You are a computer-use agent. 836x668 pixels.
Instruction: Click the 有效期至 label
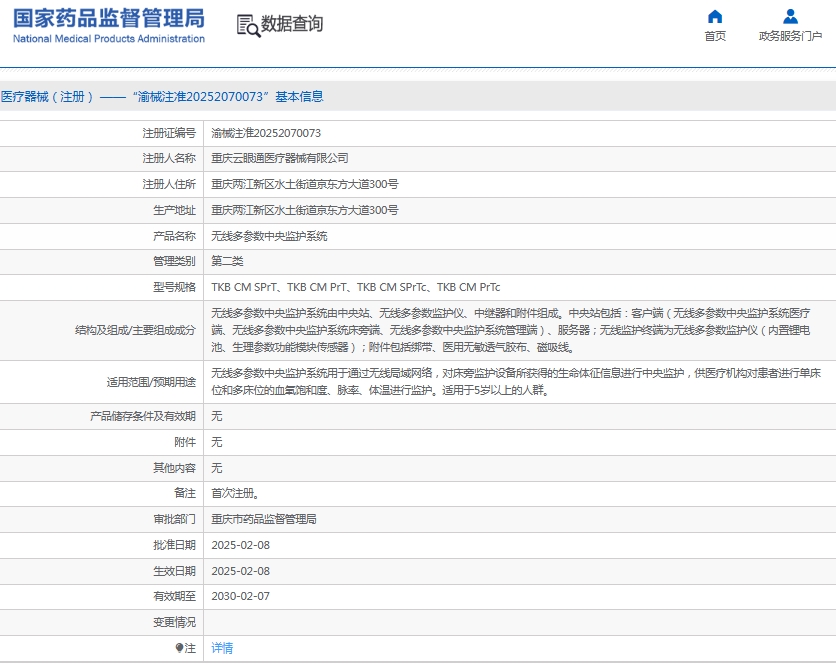(174, 596)
